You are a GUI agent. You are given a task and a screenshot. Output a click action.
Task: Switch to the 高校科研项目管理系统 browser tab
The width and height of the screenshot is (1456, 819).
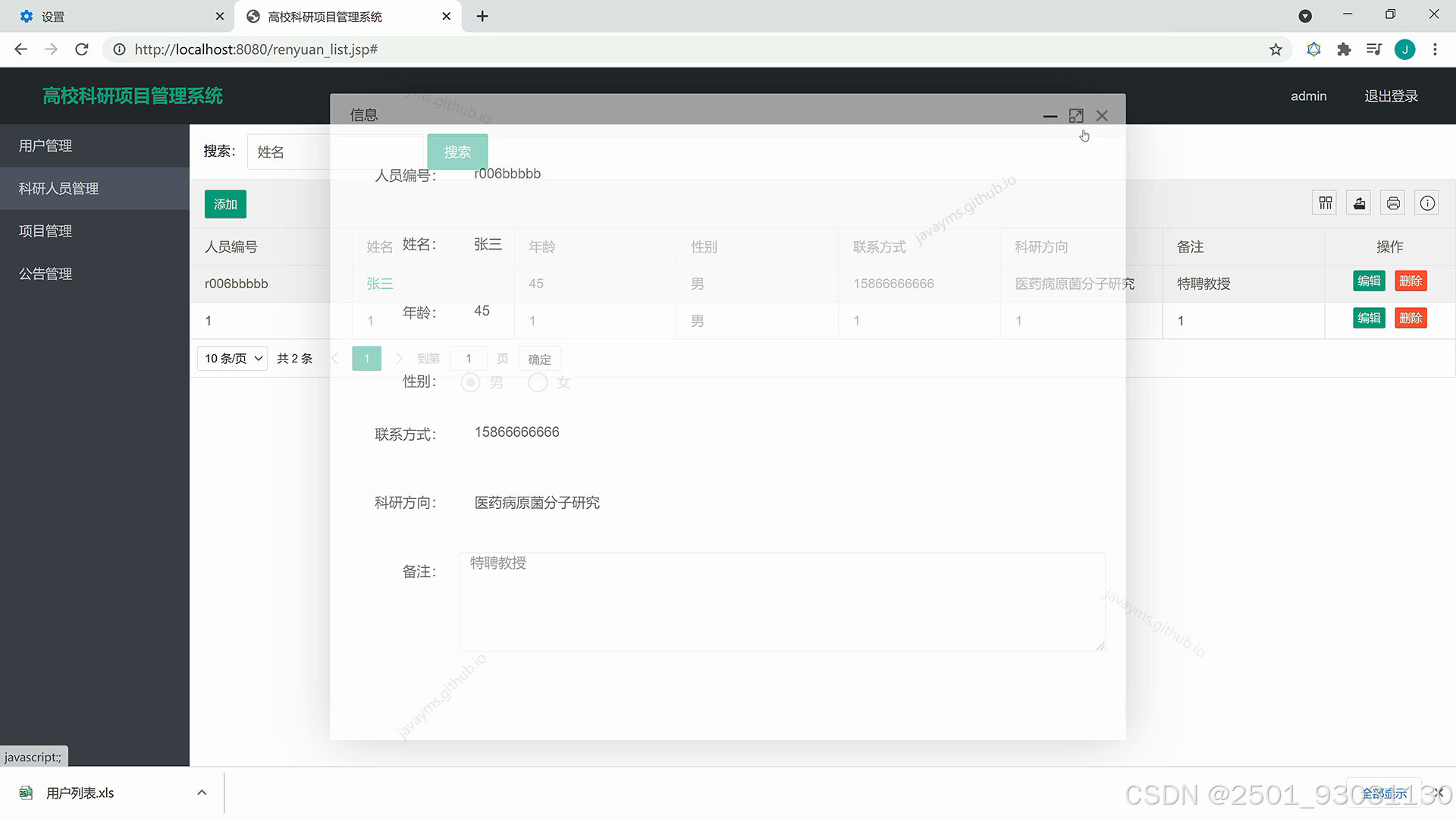(x=347, y=16)
